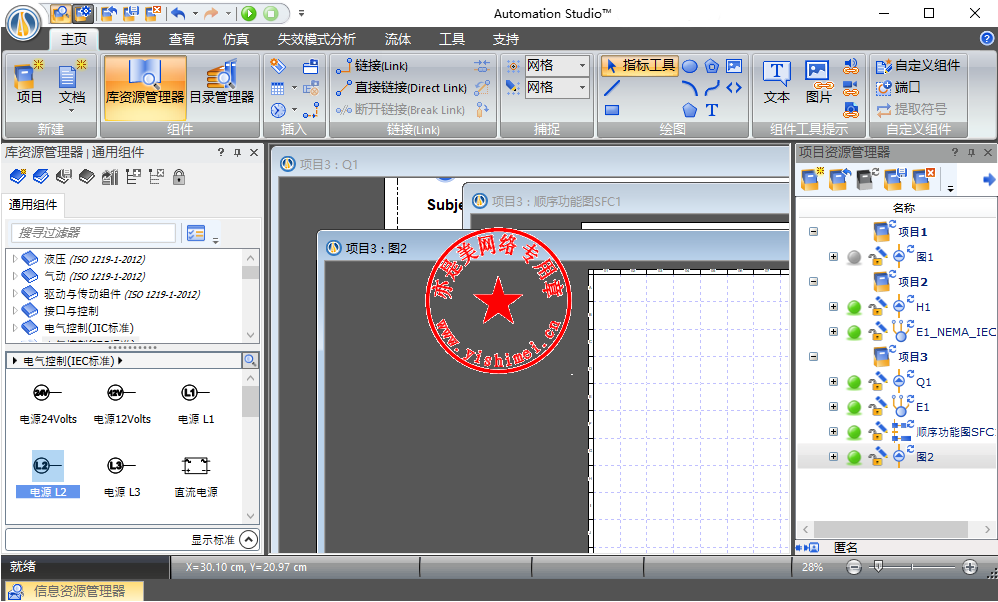Select the 电源12Volts component

[122, 405]
